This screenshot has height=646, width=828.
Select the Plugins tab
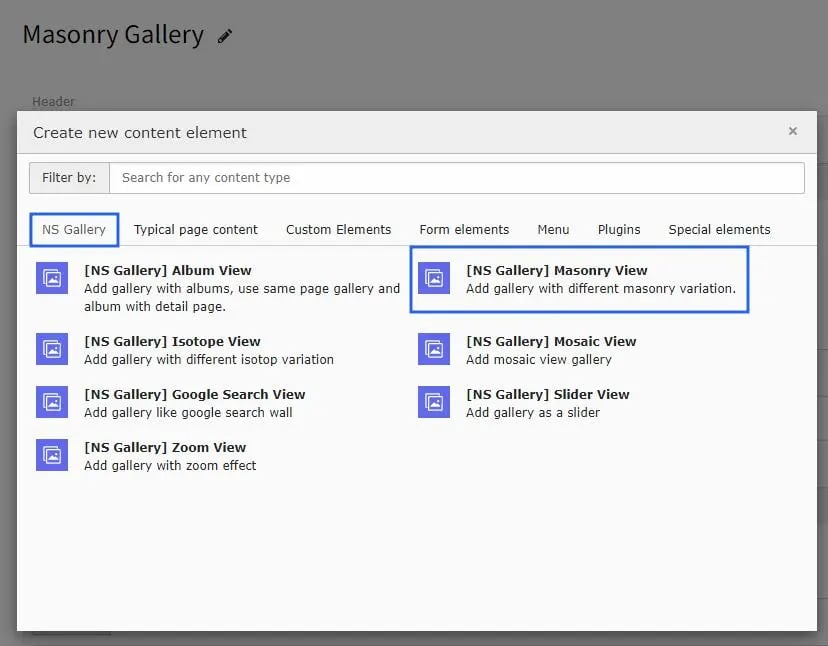[x=619, y=230]
